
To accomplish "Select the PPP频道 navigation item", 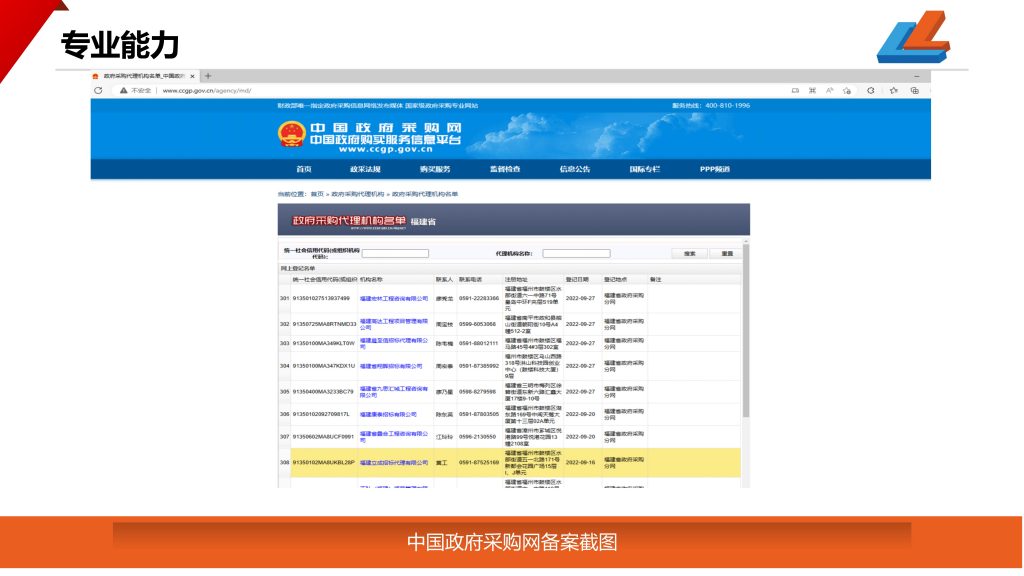I will [x=714, y=169].
